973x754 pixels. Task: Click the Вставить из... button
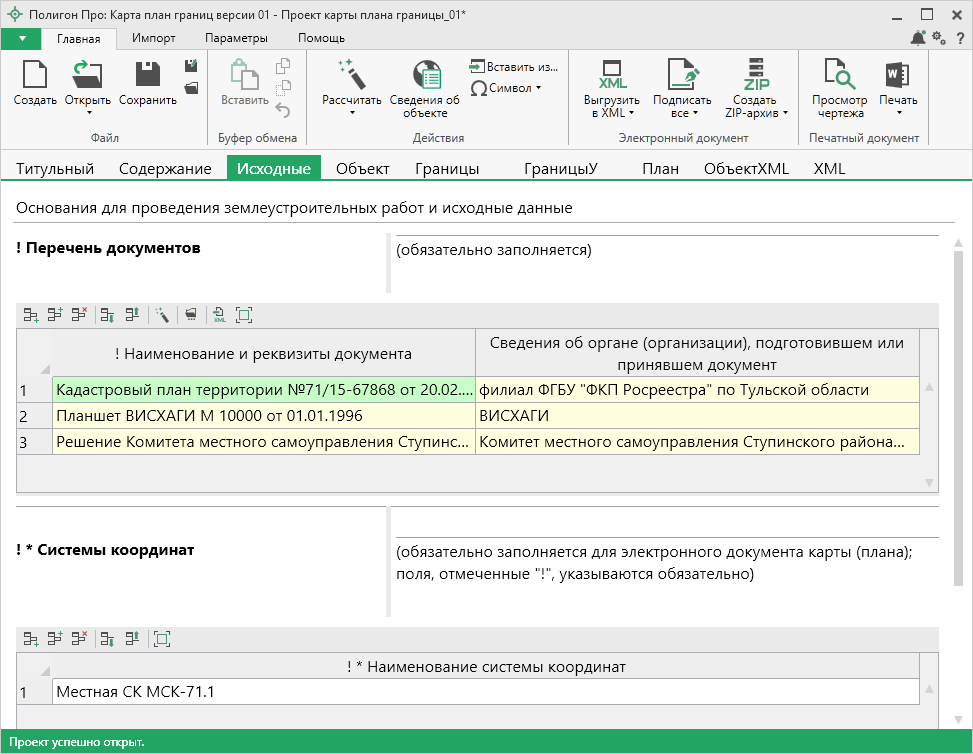[513, 67]
